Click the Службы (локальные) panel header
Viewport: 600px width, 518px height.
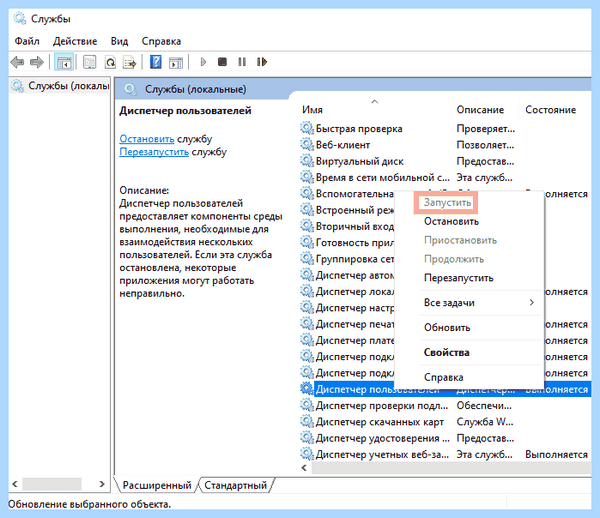point(195,90)
